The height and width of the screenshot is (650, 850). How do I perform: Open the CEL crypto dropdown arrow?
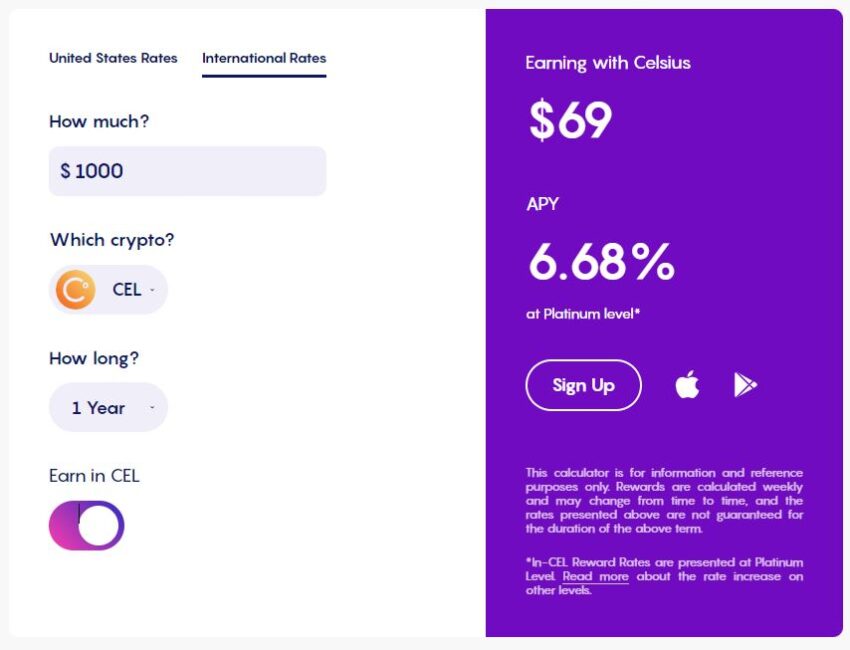(152, 290)
